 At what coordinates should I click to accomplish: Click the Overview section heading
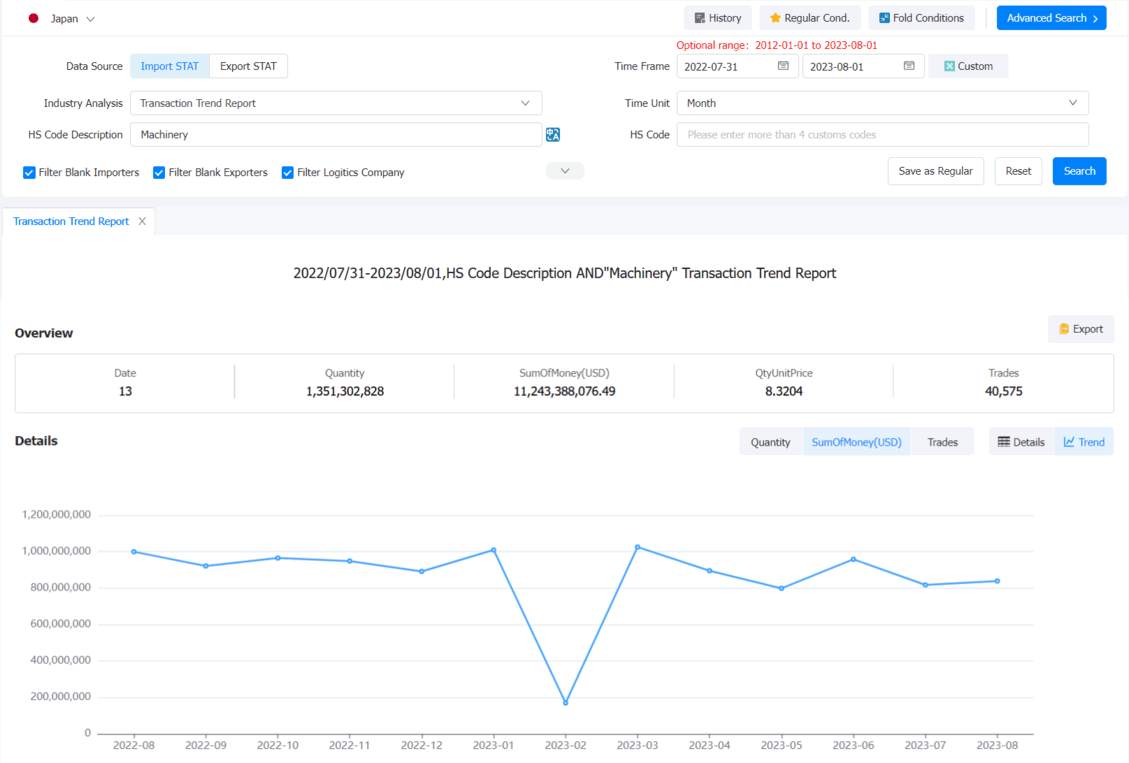point(44,333)
